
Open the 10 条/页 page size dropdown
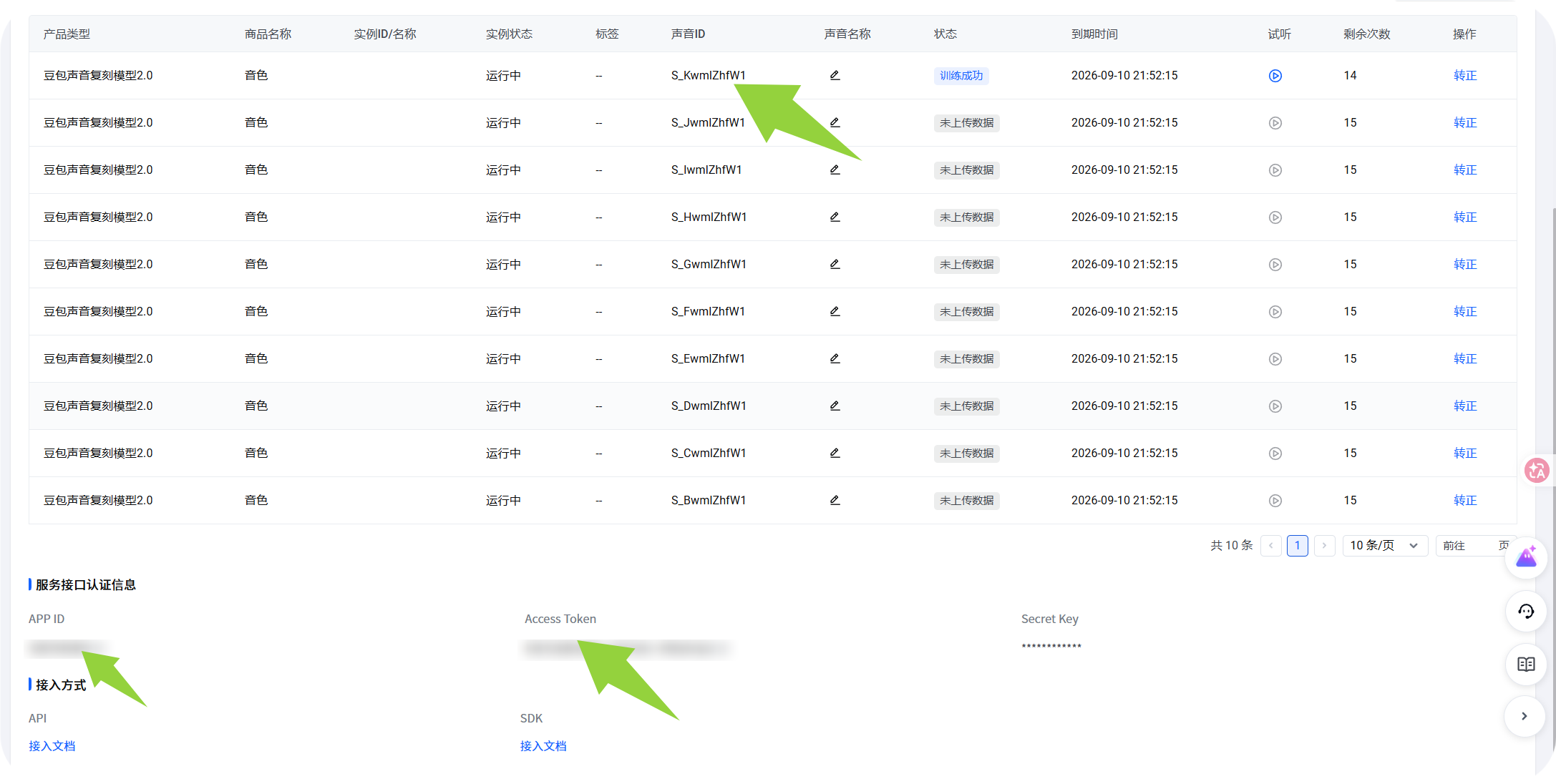(x=1385, y=546)
